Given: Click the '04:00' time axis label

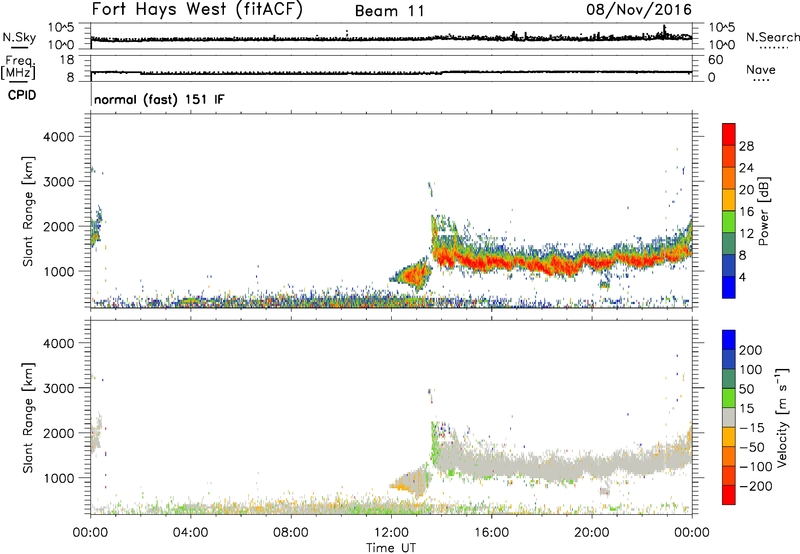Looking at the screenshot, I should click(x=191, y=533).
